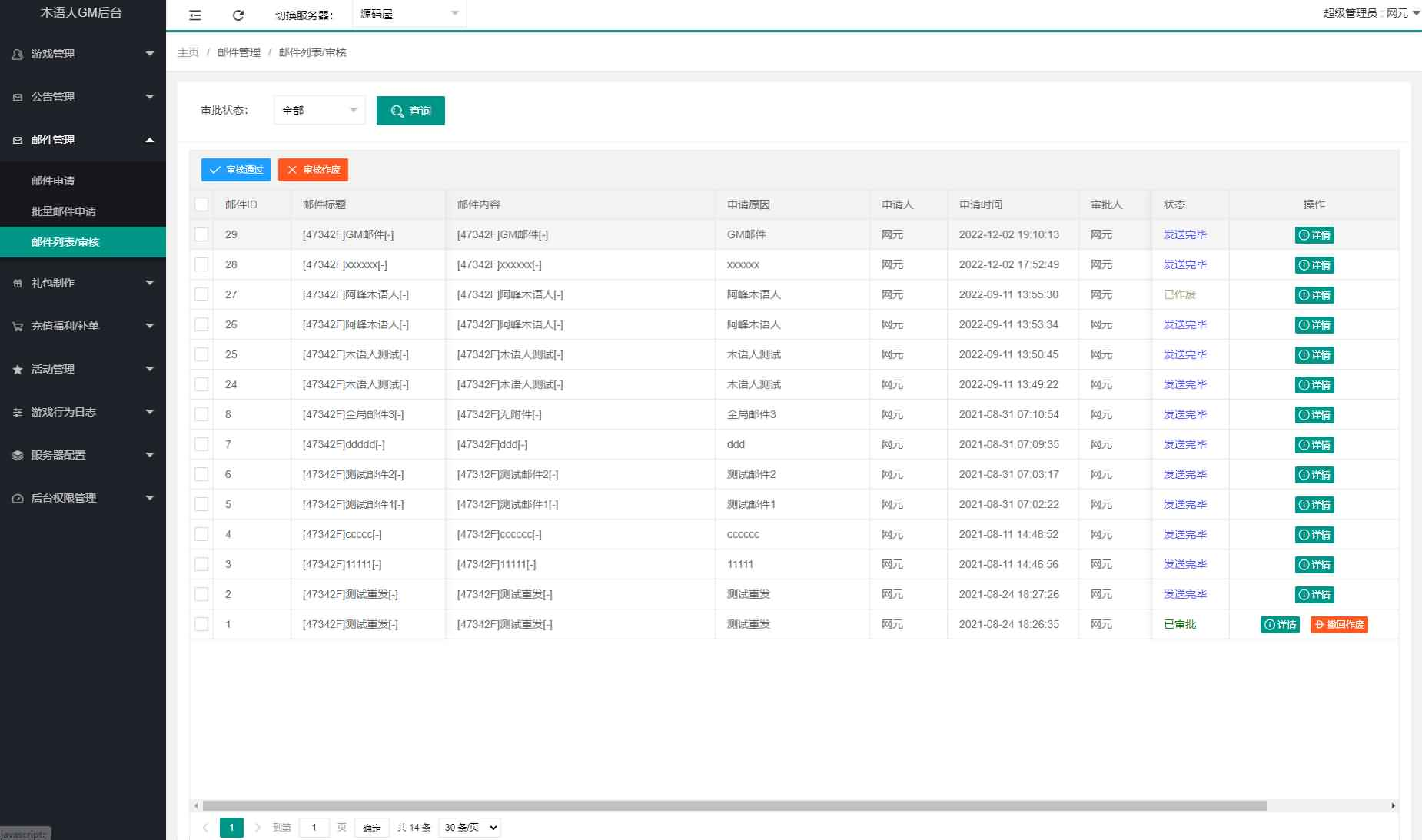The height and width of the screenshot is (840, 1422).
Task: Check the box for mail ID 4
Action: 201,534
